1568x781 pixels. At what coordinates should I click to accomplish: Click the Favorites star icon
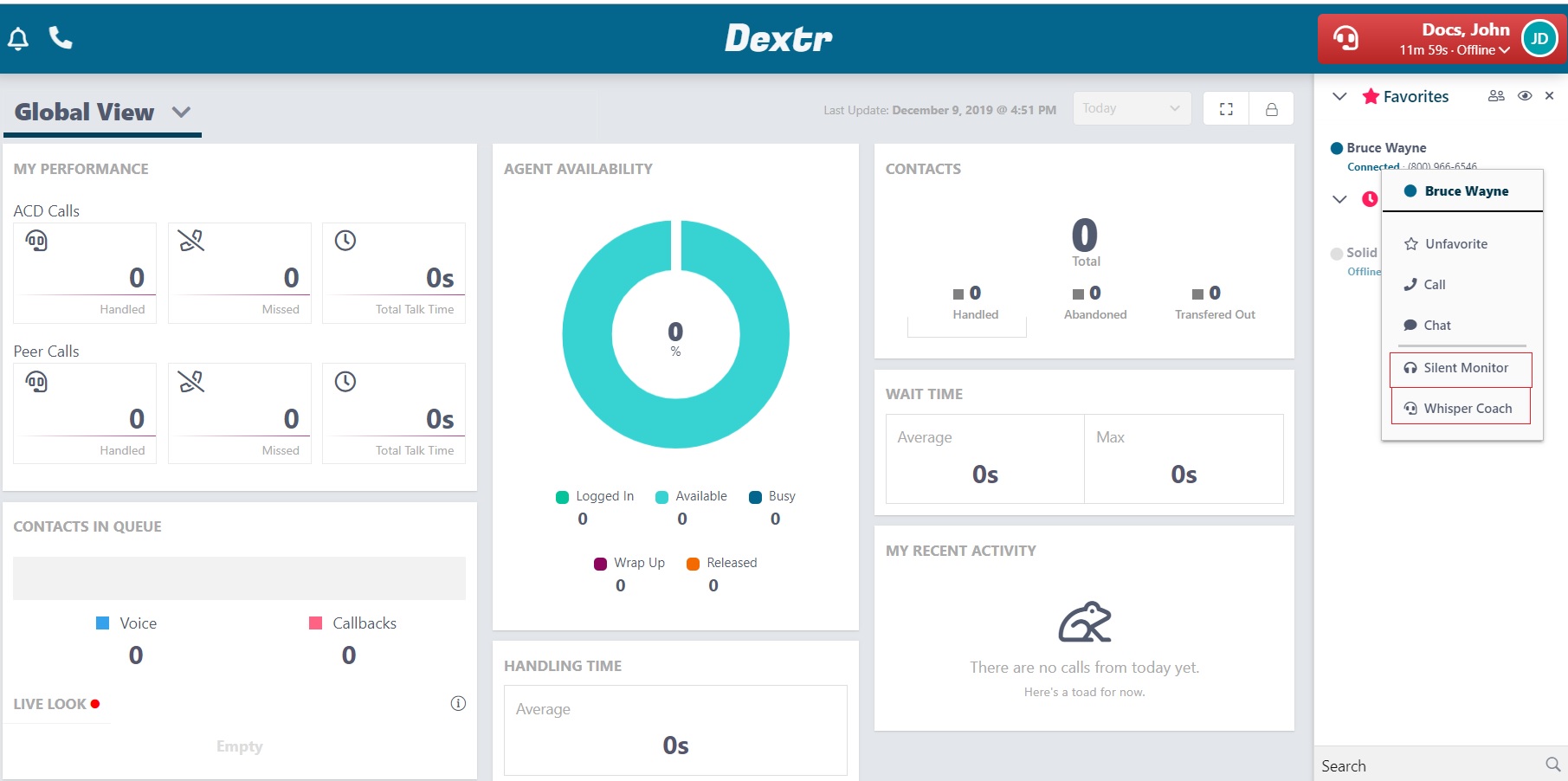[1371, 96]
